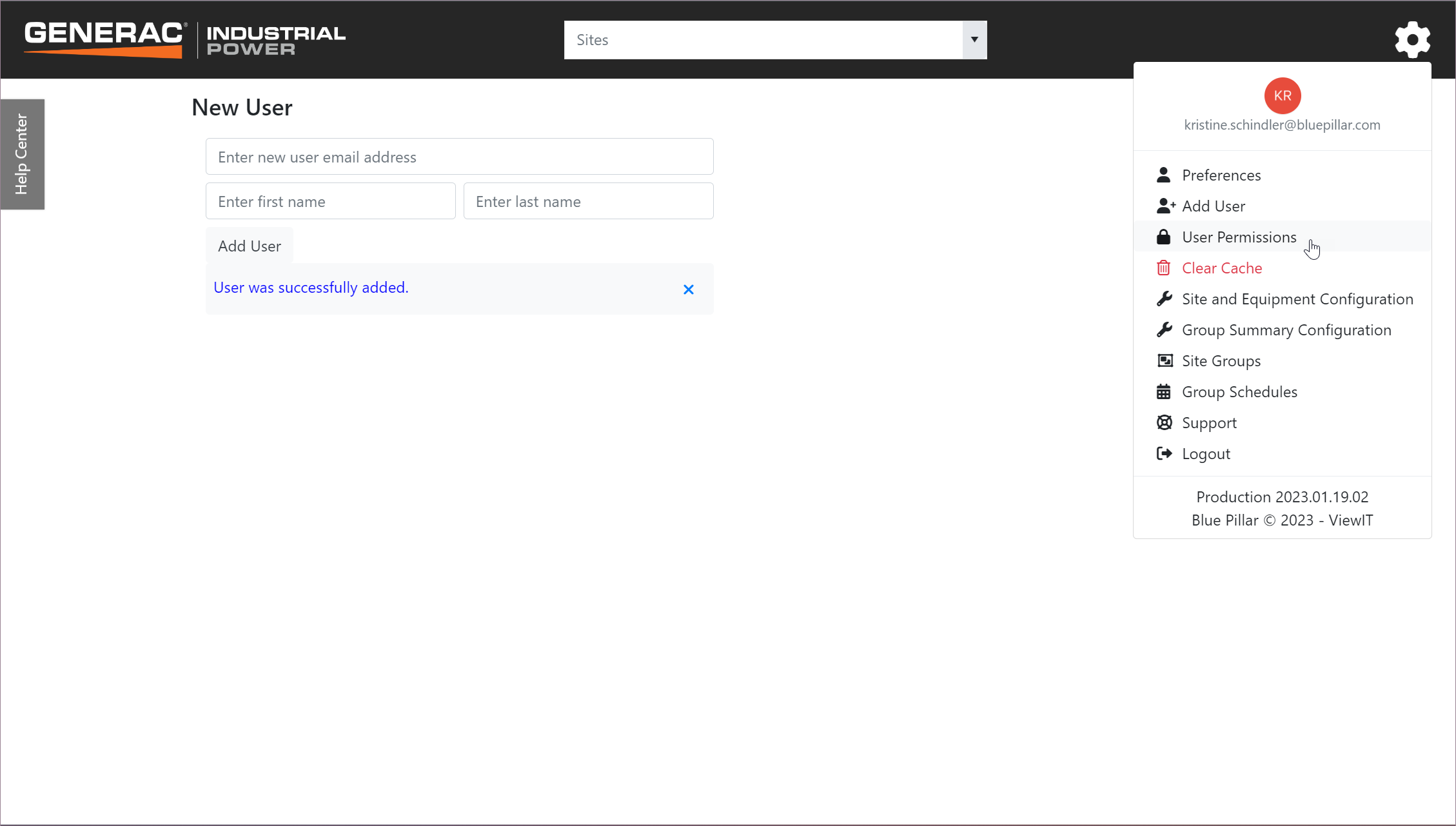Click the life ring Support icon

(1164, 423)
